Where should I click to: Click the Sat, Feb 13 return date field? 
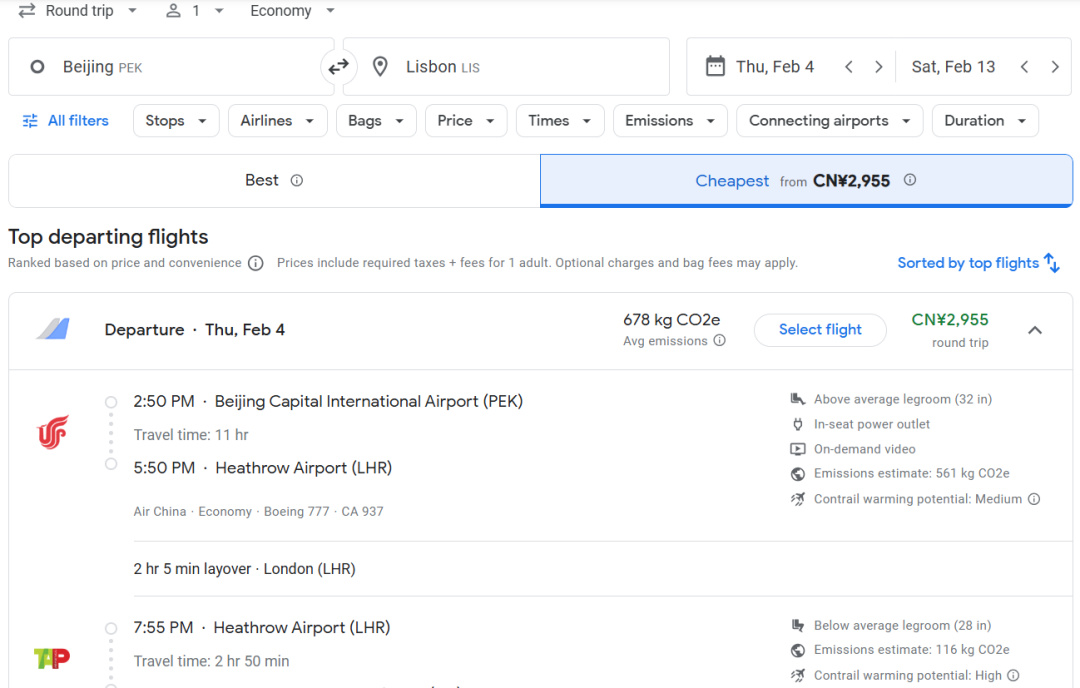click(x=953, y=67)
